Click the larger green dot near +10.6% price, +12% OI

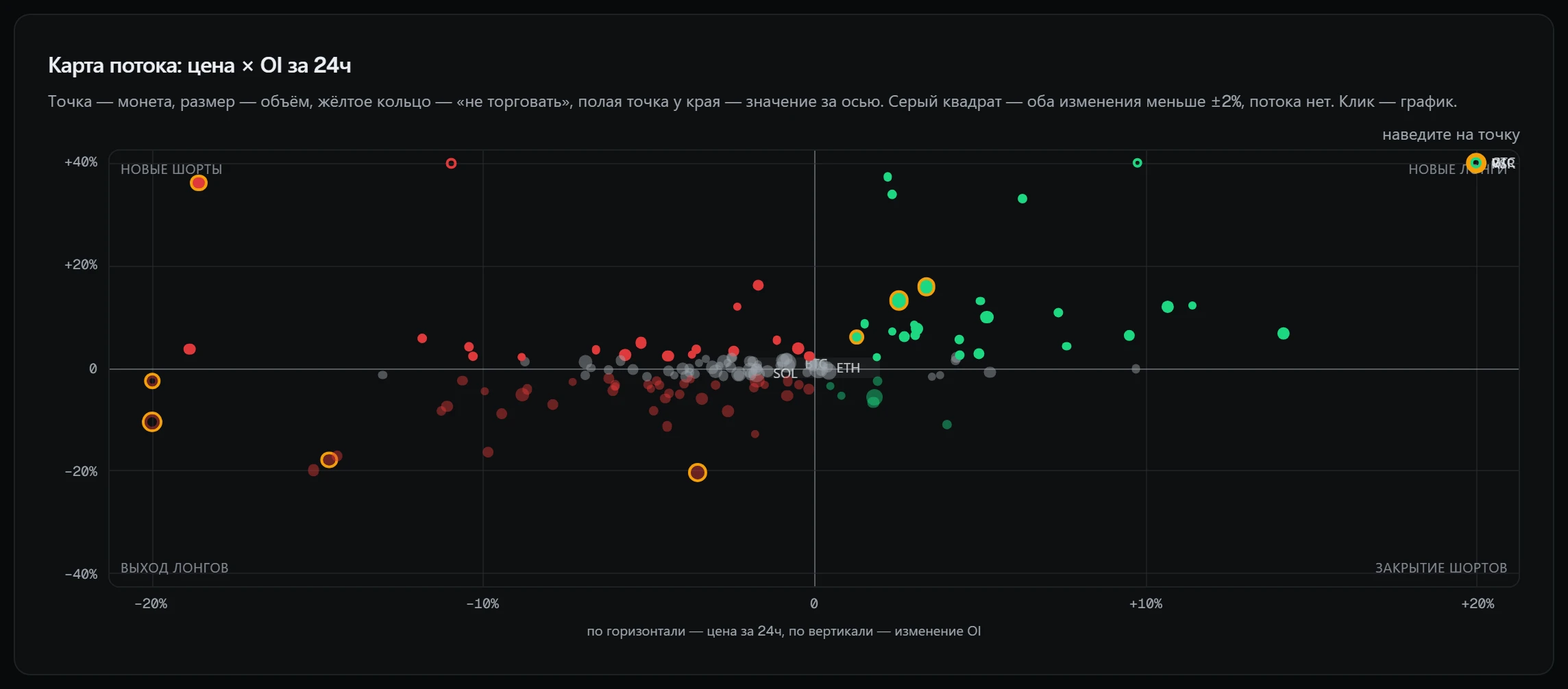pyautogui.click(x=1168, y=307)
